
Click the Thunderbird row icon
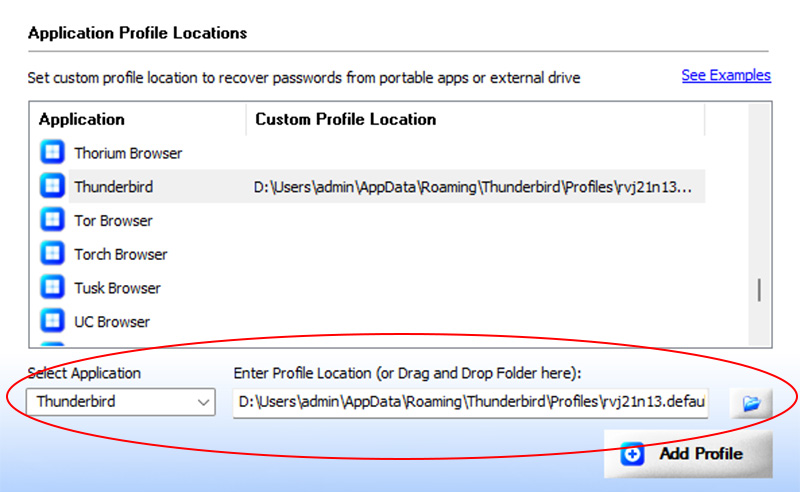pos(51,187)
